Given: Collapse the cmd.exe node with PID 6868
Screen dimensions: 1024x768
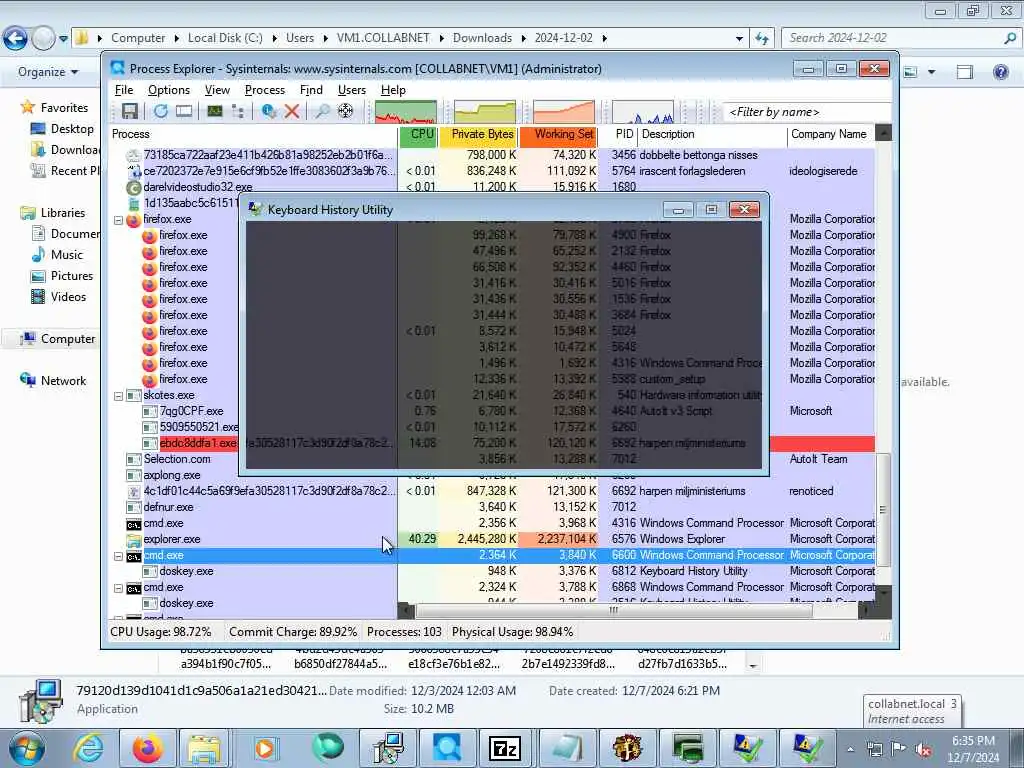Looking at the screenshot, I should (118, 588).
